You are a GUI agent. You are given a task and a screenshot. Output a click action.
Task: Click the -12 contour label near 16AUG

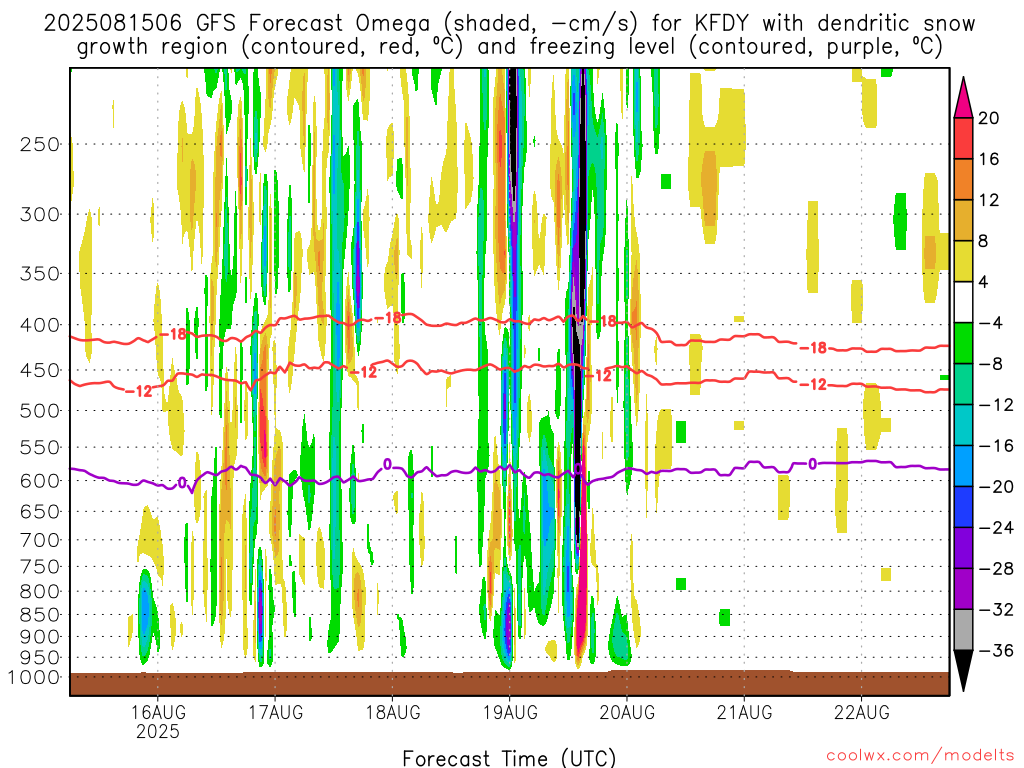coord(138,391)
